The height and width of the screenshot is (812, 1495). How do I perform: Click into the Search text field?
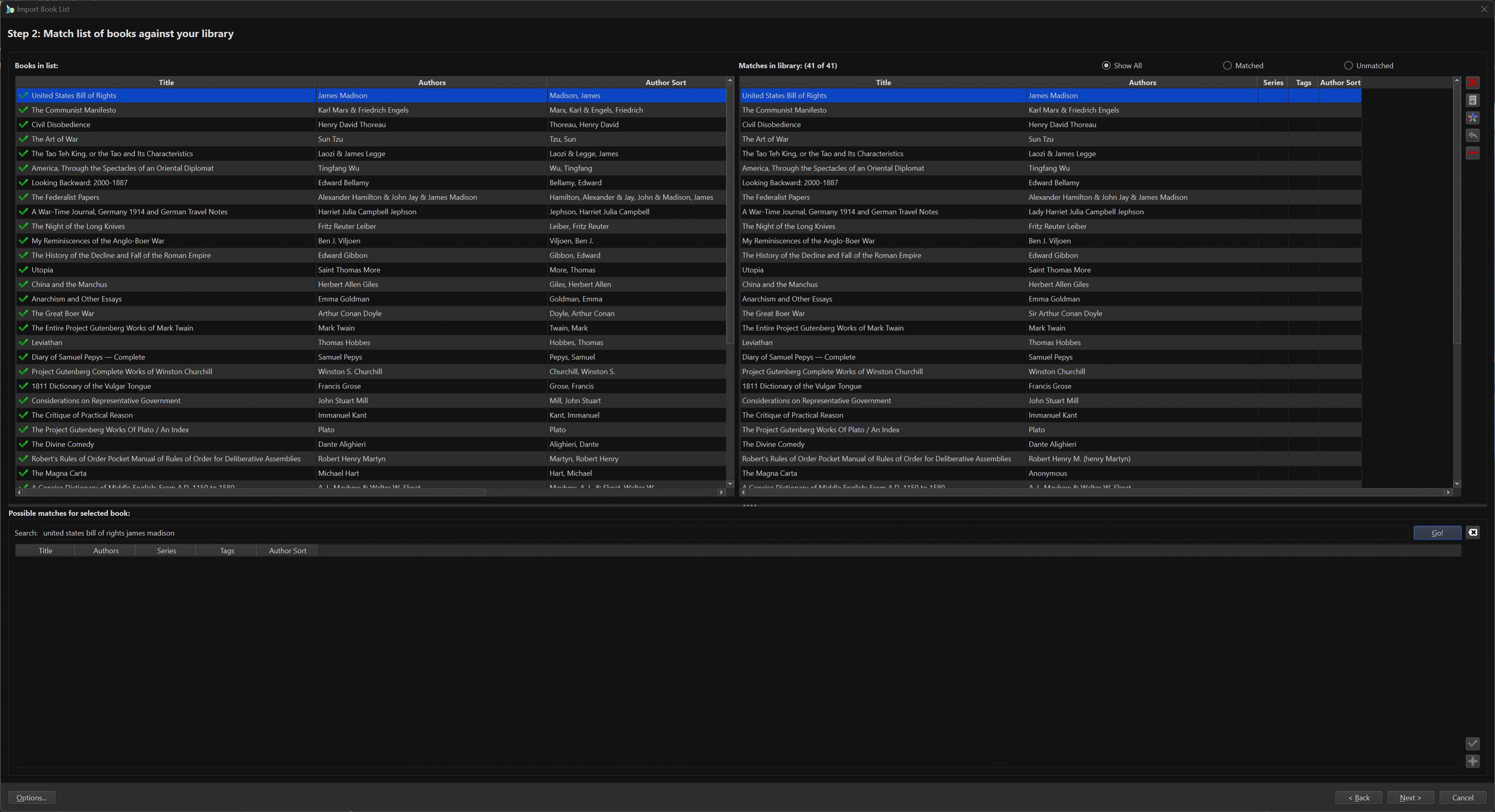point(696,533)
